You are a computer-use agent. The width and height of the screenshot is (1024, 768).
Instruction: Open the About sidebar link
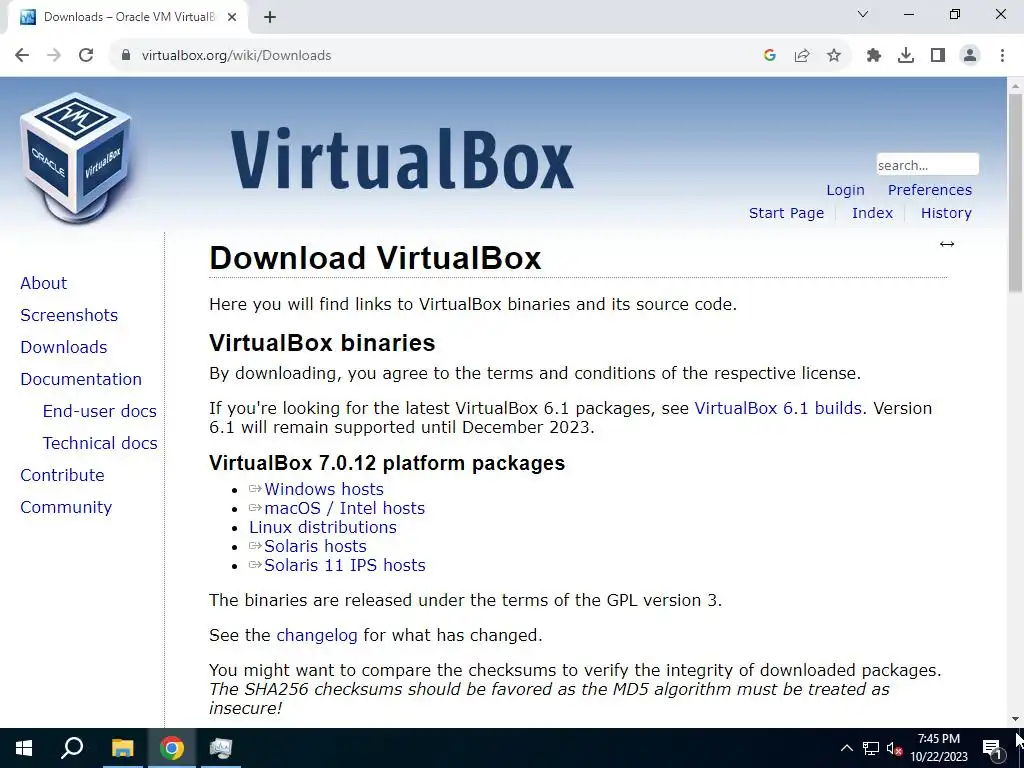point(44,283)
